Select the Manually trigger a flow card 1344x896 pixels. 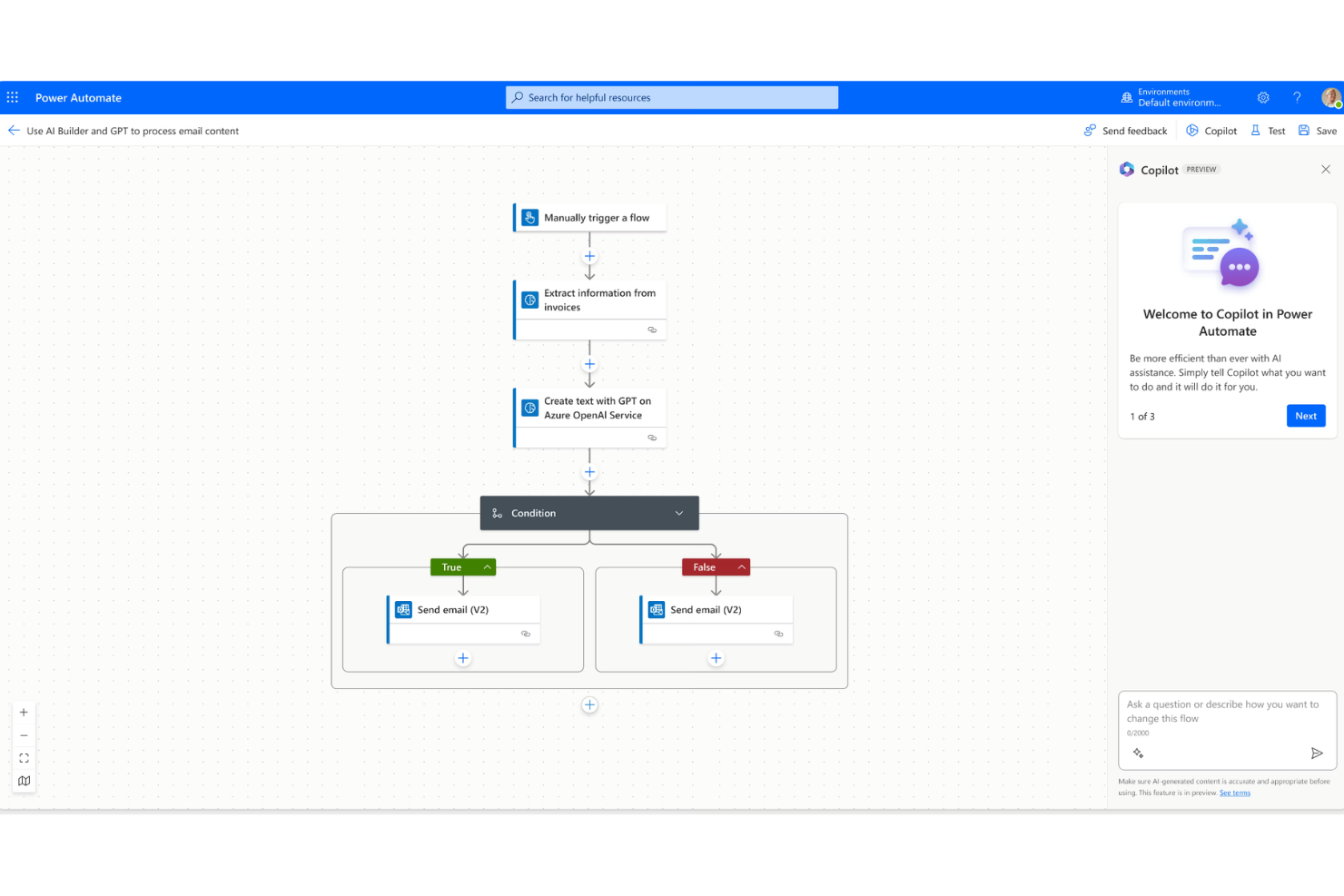click(x=589, y=218)
